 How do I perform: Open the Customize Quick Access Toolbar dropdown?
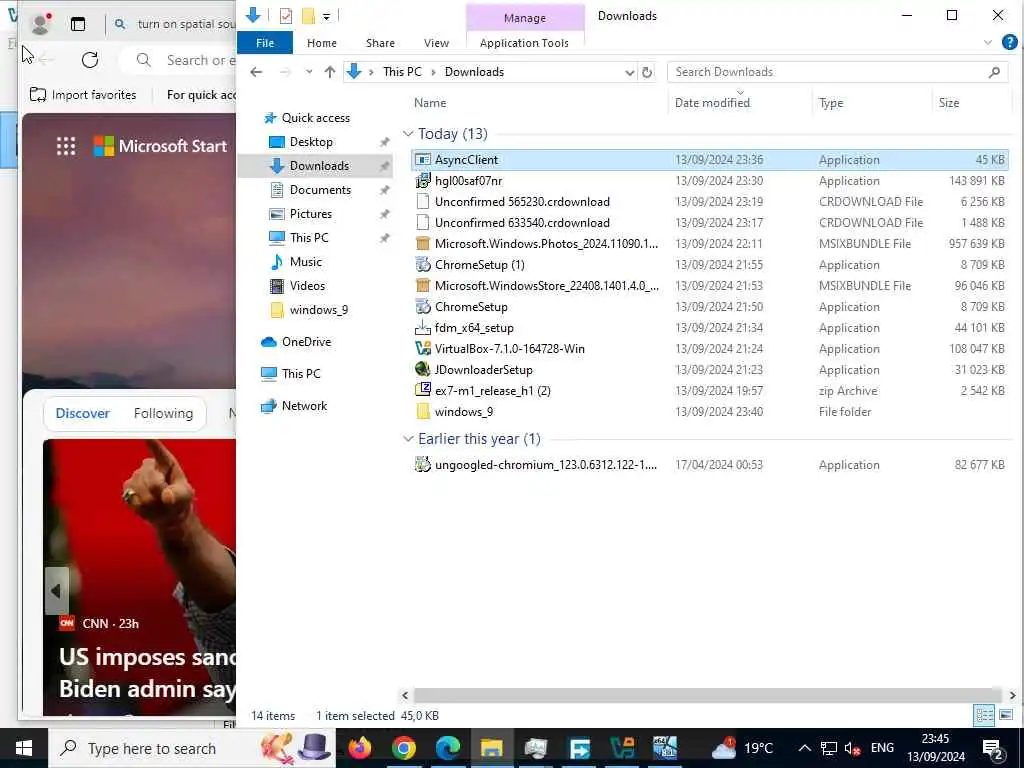click(x=327, y=16)
